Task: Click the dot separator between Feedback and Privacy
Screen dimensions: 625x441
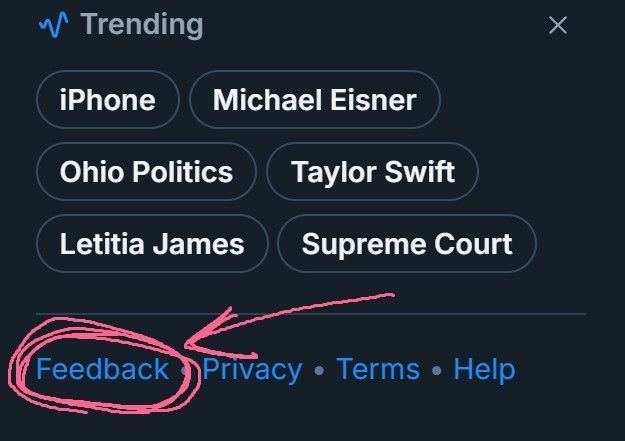Action: click(x=185, y=371)
